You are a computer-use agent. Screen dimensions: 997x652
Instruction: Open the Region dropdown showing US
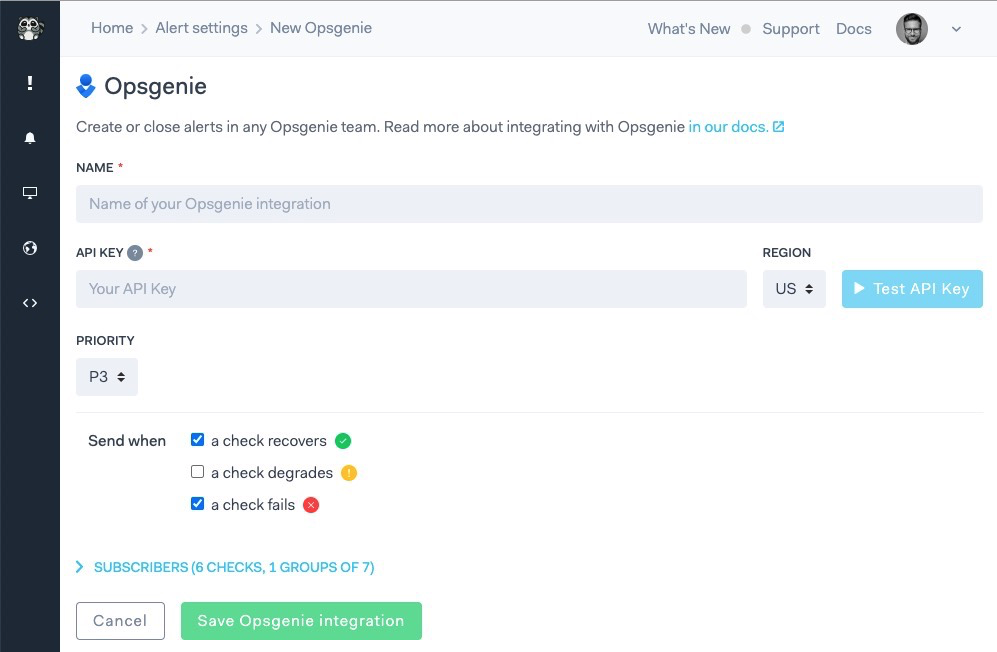click(793, 288)
